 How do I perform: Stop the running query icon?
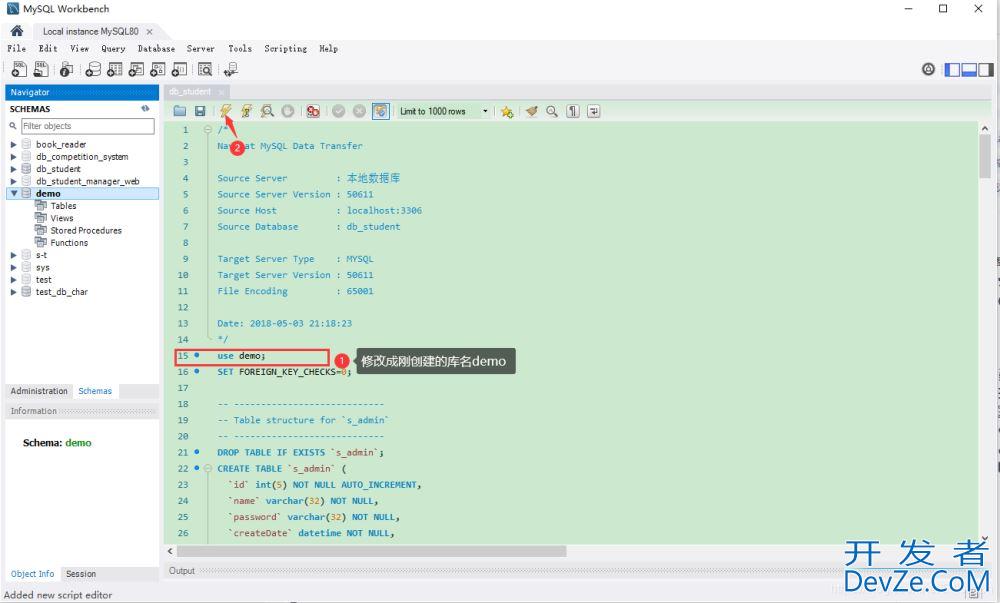[288, 112]
